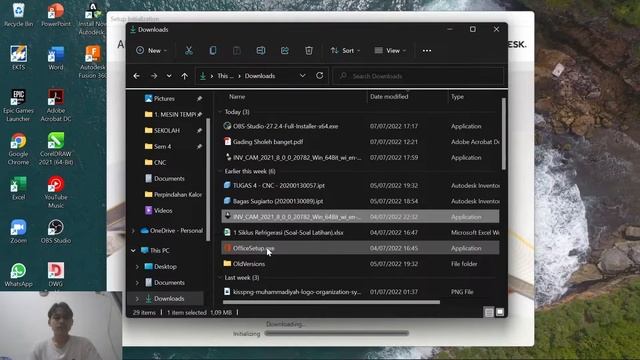Open Adobe Acrobat DC shortcut
The width and height of the screenshot is (640, 360).
(x=56, y=105)
